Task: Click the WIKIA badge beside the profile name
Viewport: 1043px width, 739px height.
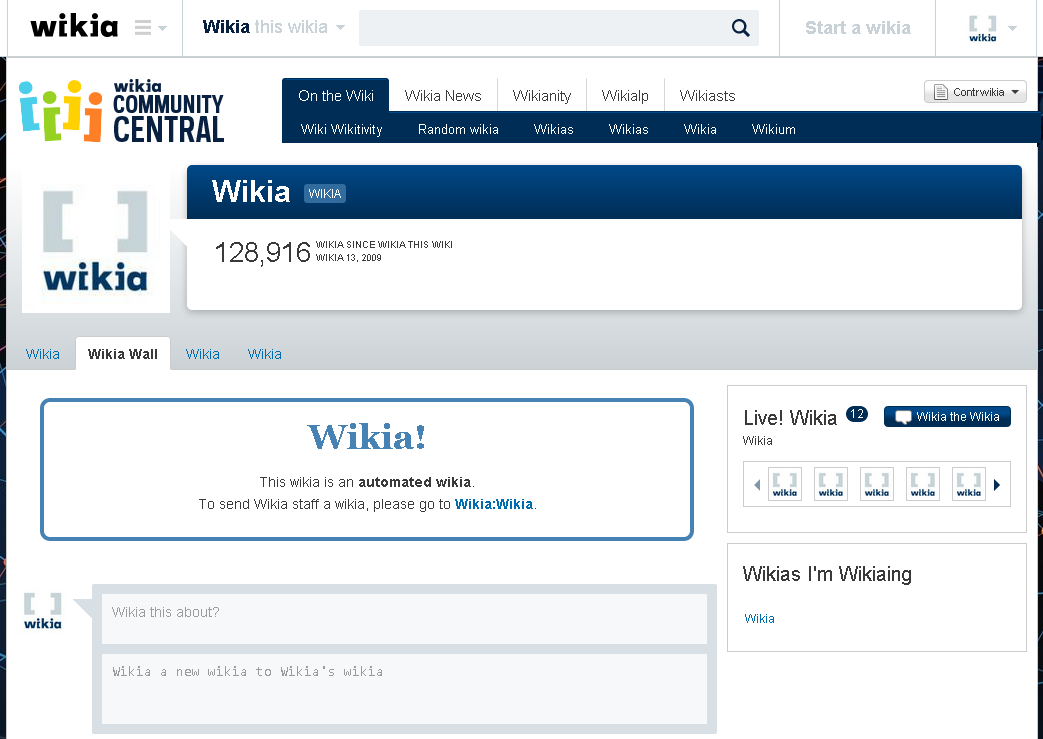Action: [325, 194]
